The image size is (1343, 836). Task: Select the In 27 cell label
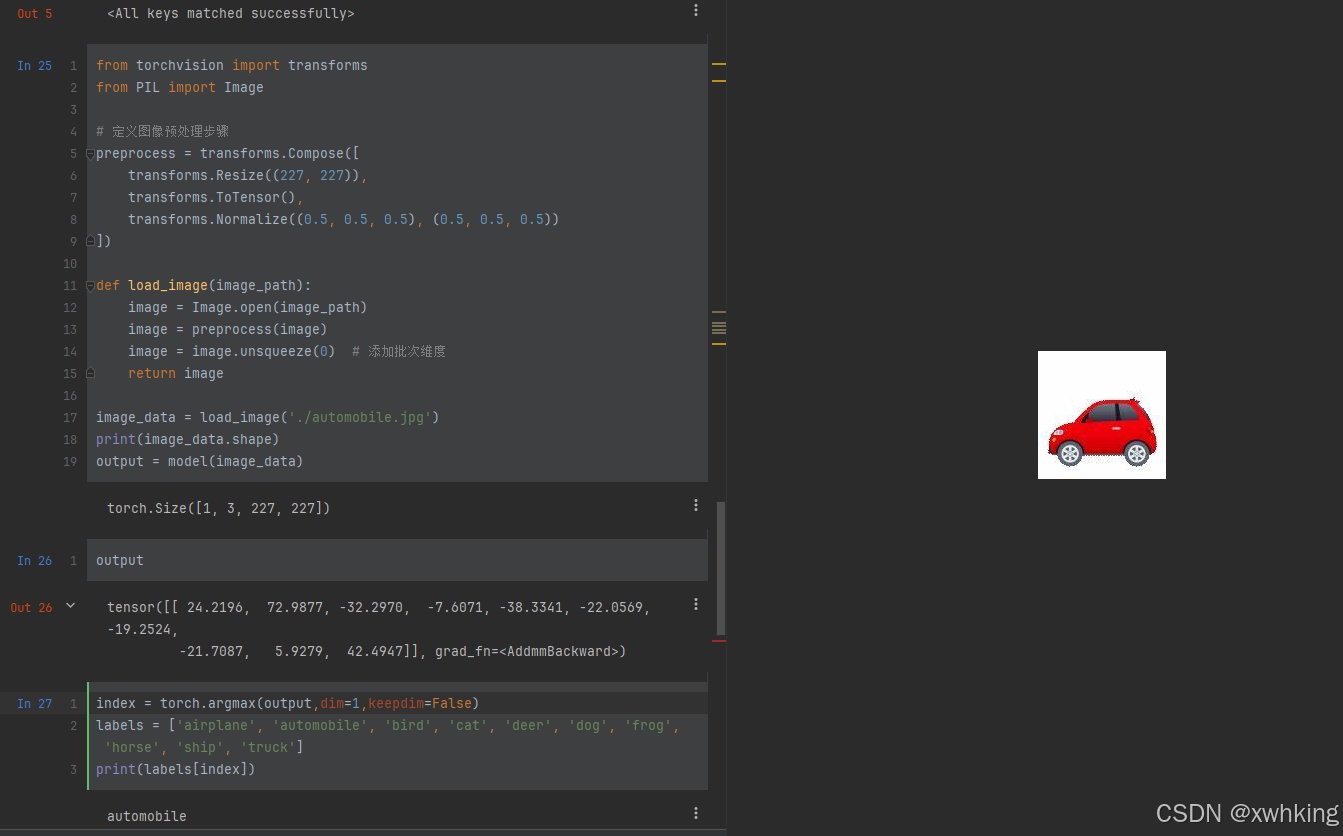(x=34, y=703)
